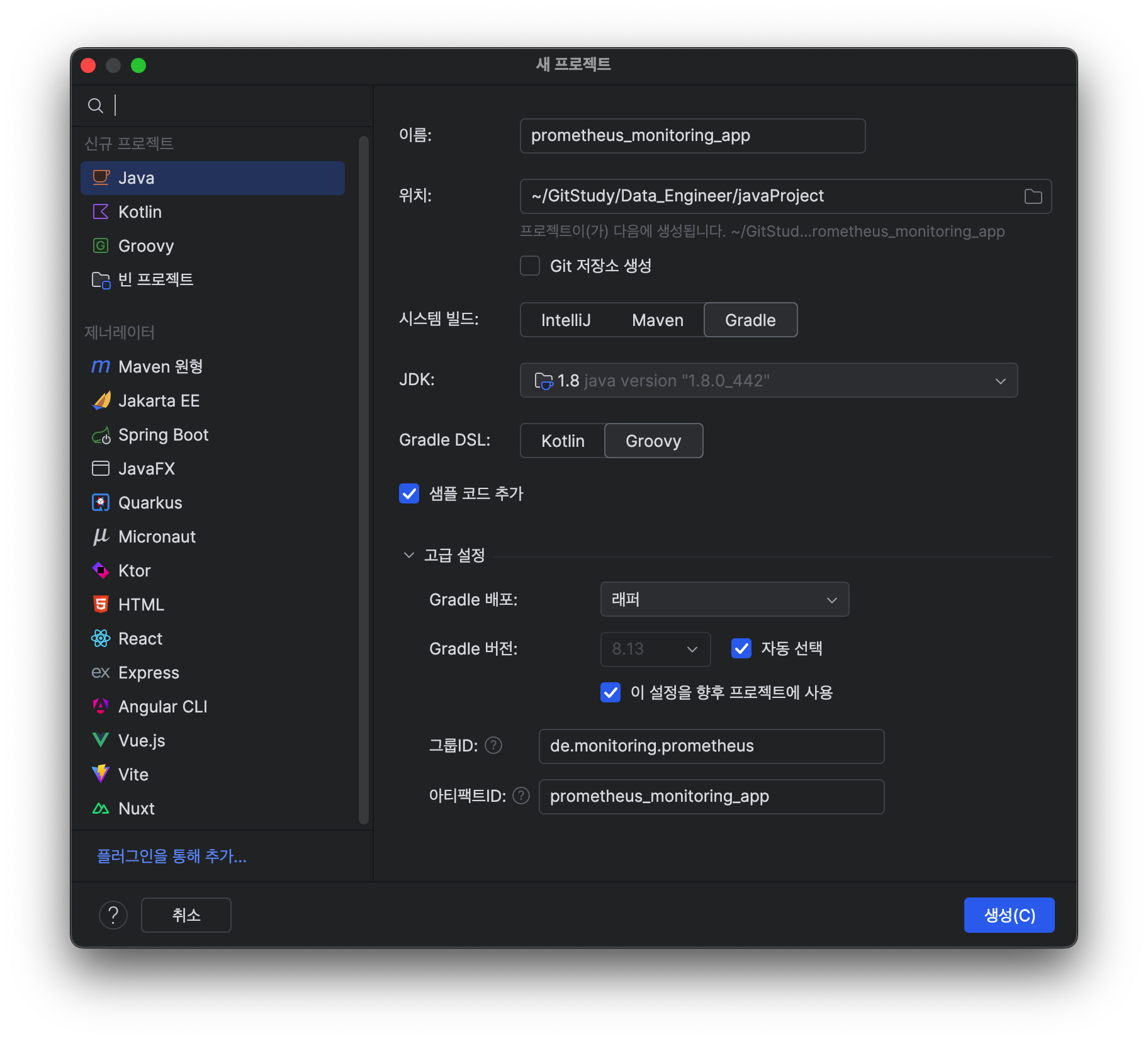Uncheck 이 설정을 향후 프로젝트에 사용
The height and width of the screenshot is (1041, 1148).
point(611,692)
